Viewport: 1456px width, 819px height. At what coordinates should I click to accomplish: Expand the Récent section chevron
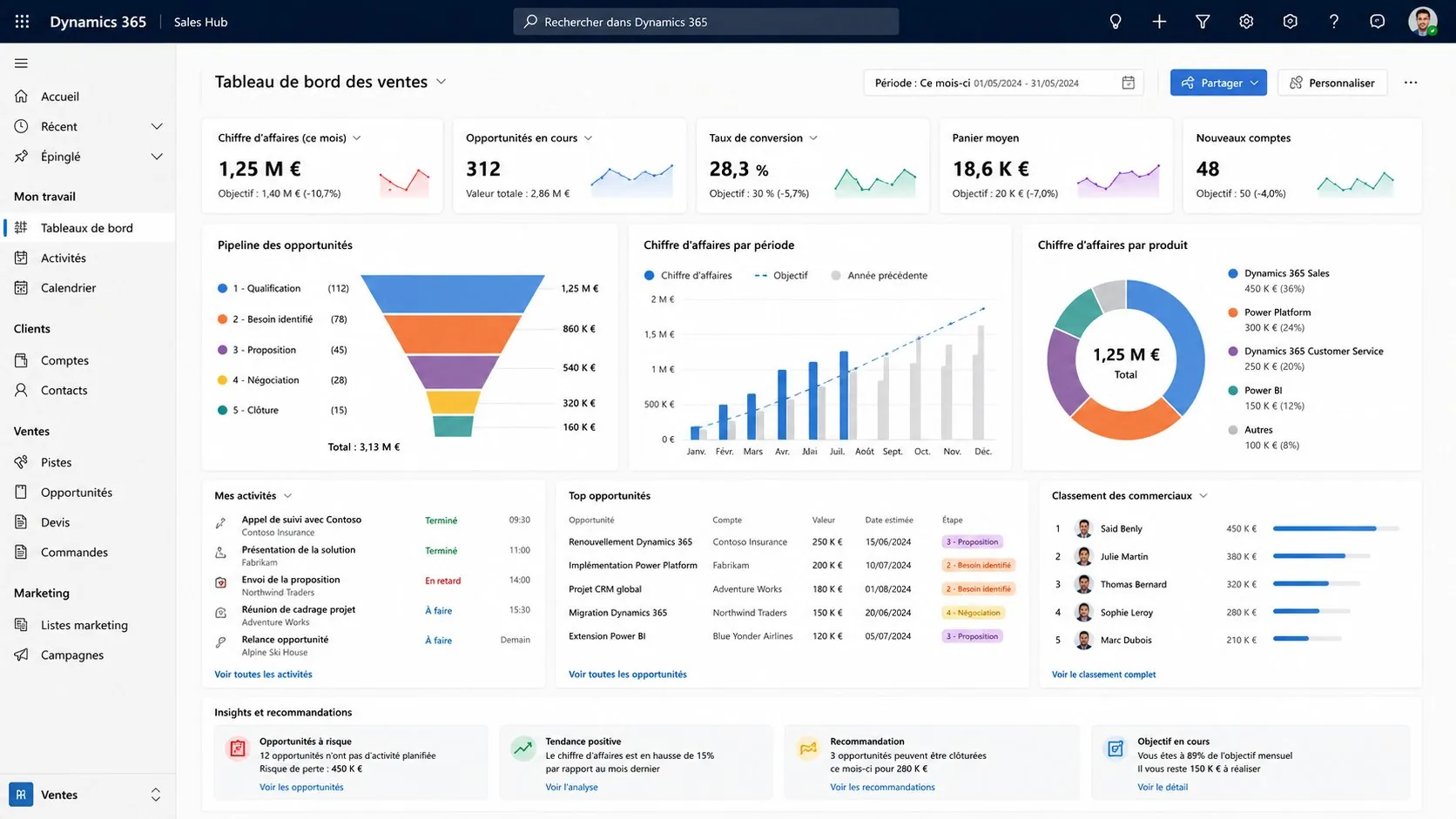pyautogui.click(x=157, y=126)
